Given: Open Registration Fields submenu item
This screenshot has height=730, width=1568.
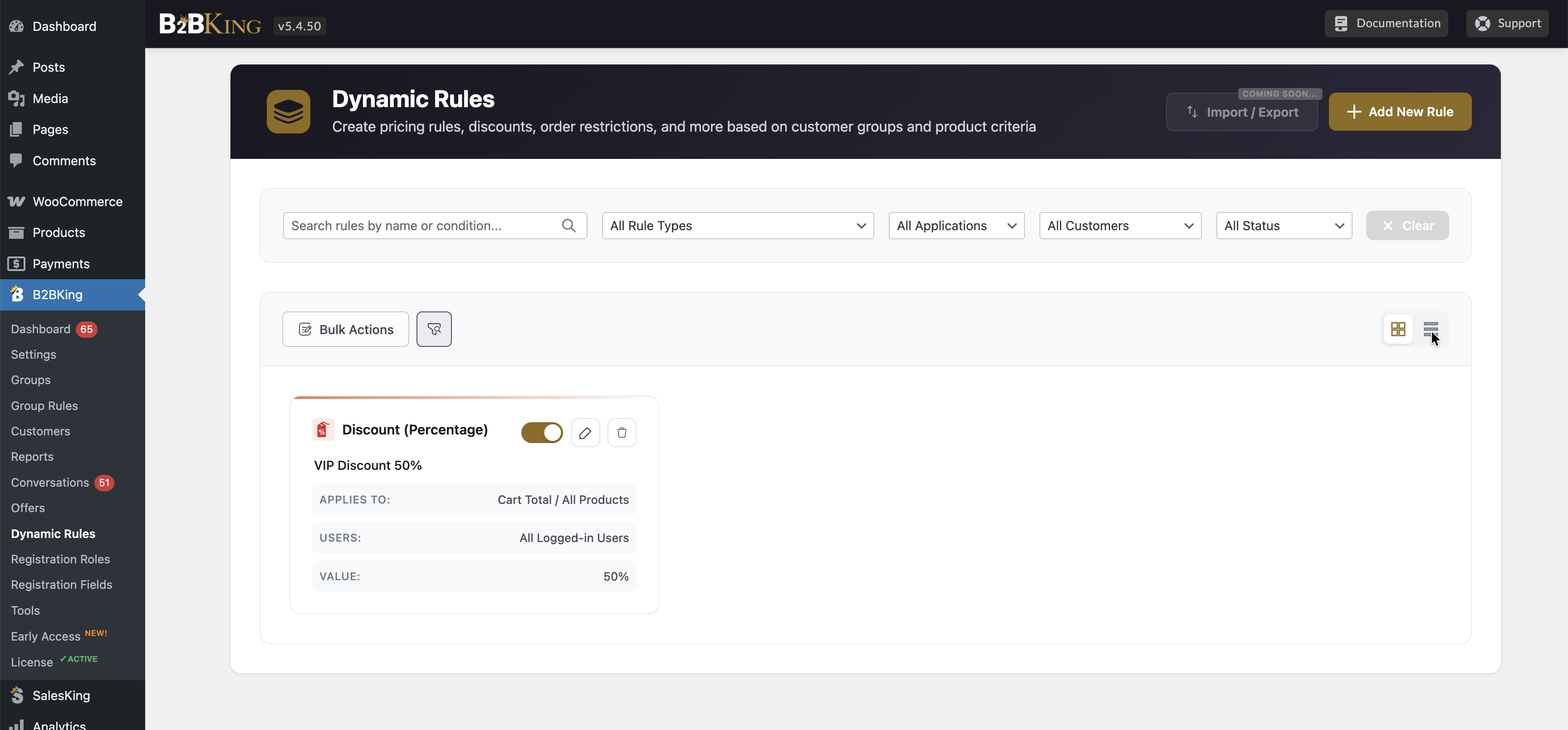Looking at the screenshot, I should click(x=62, y=585).
